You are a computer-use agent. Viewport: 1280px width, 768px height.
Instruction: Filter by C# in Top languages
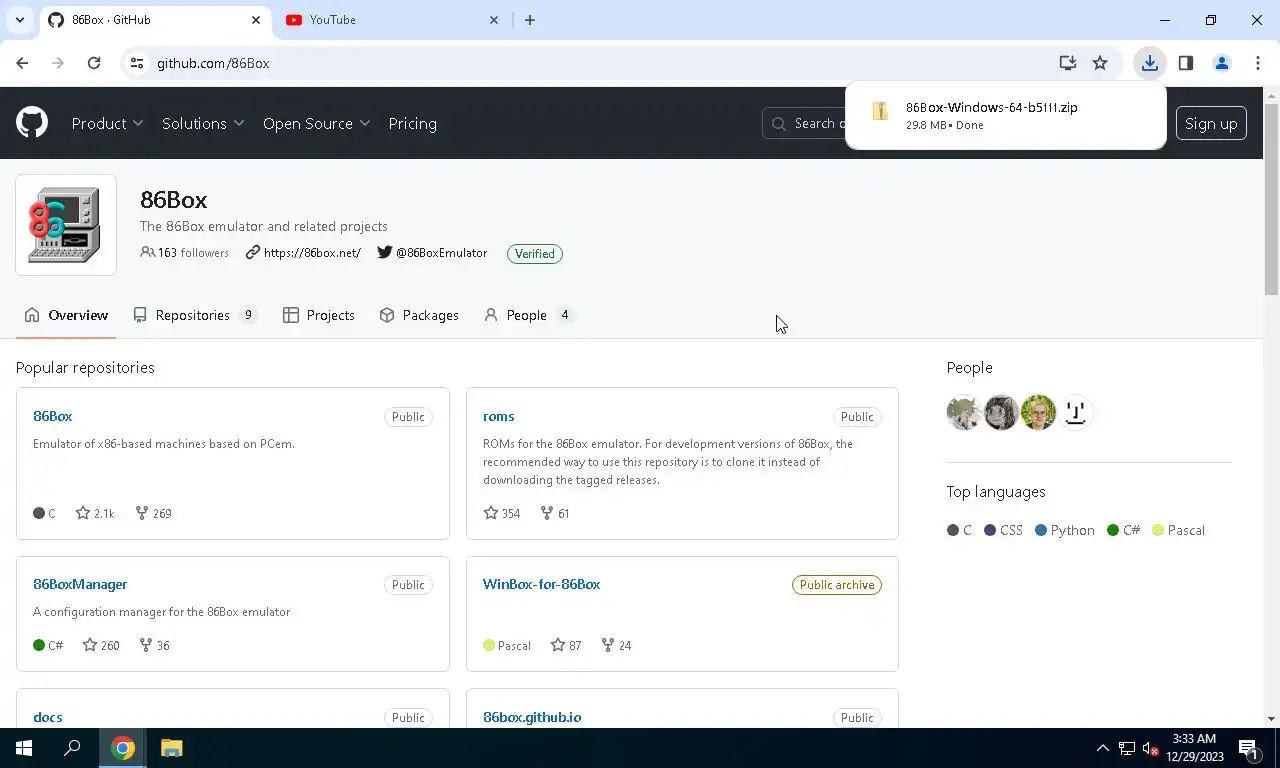(1123, 530)
